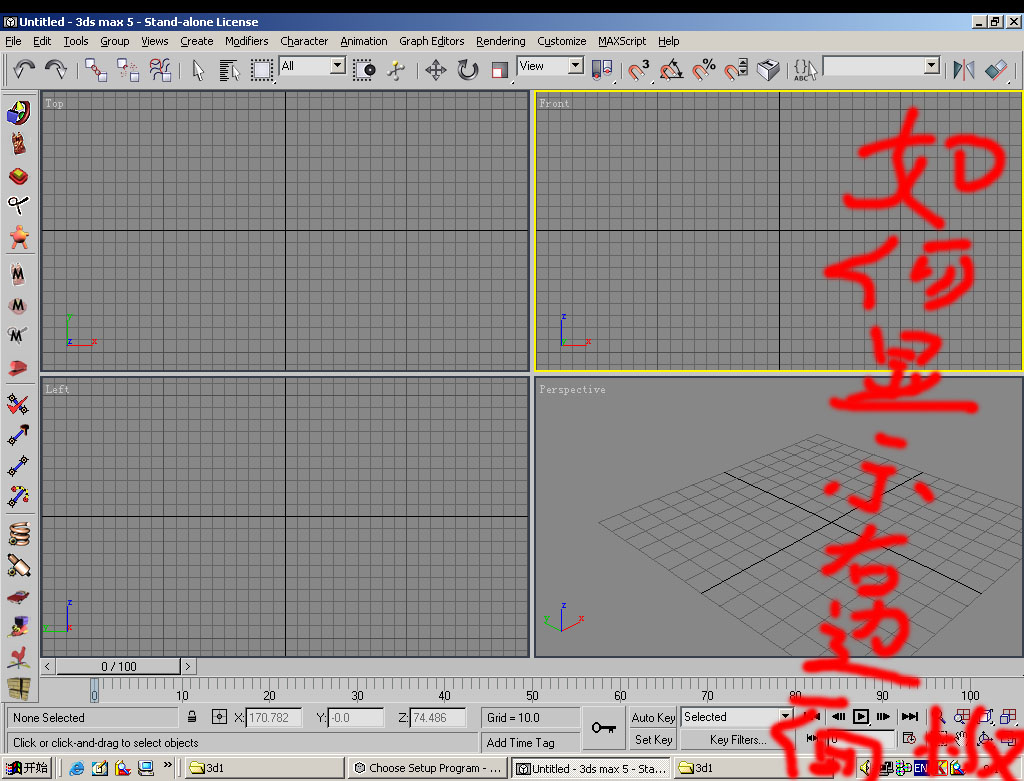Toggle the Angle Snap button

pos(671,69)
